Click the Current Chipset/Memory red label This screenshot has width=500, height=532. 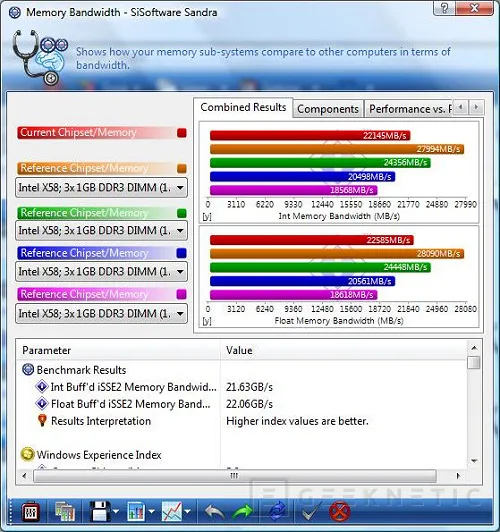click(x=96, y=132)
